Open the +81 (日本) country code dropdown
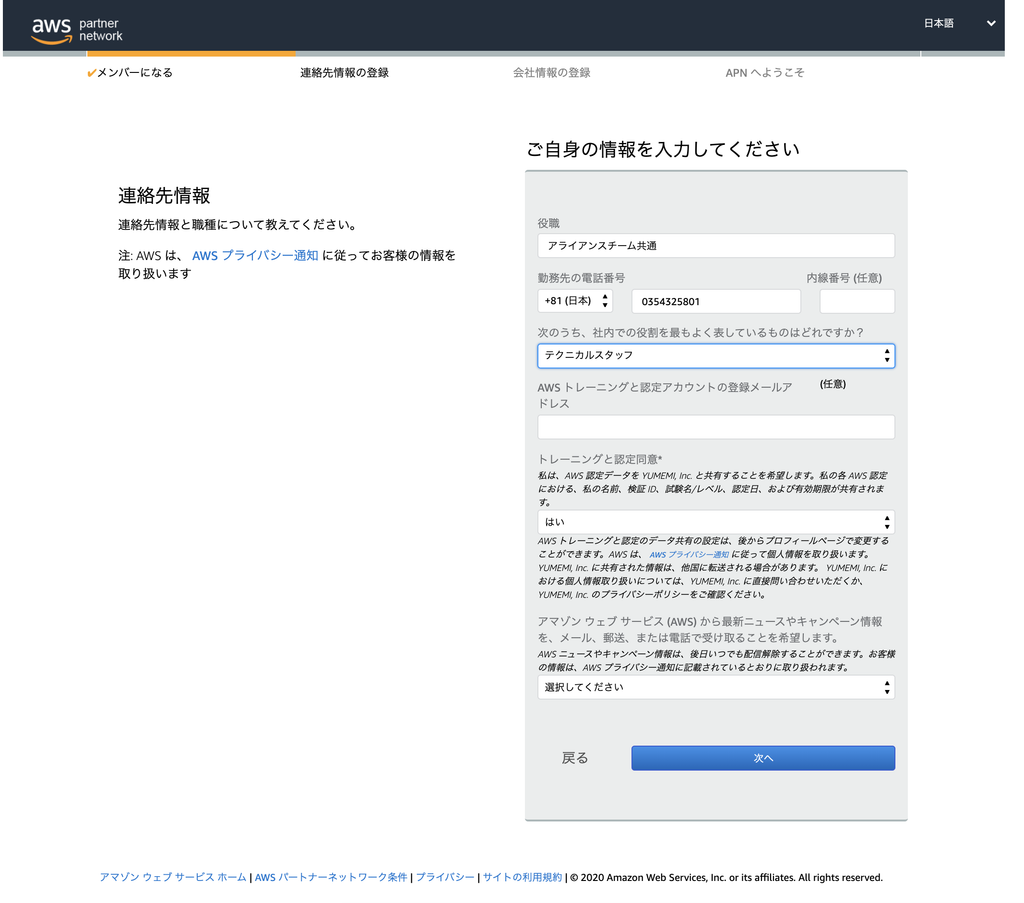 coord(574,301)
